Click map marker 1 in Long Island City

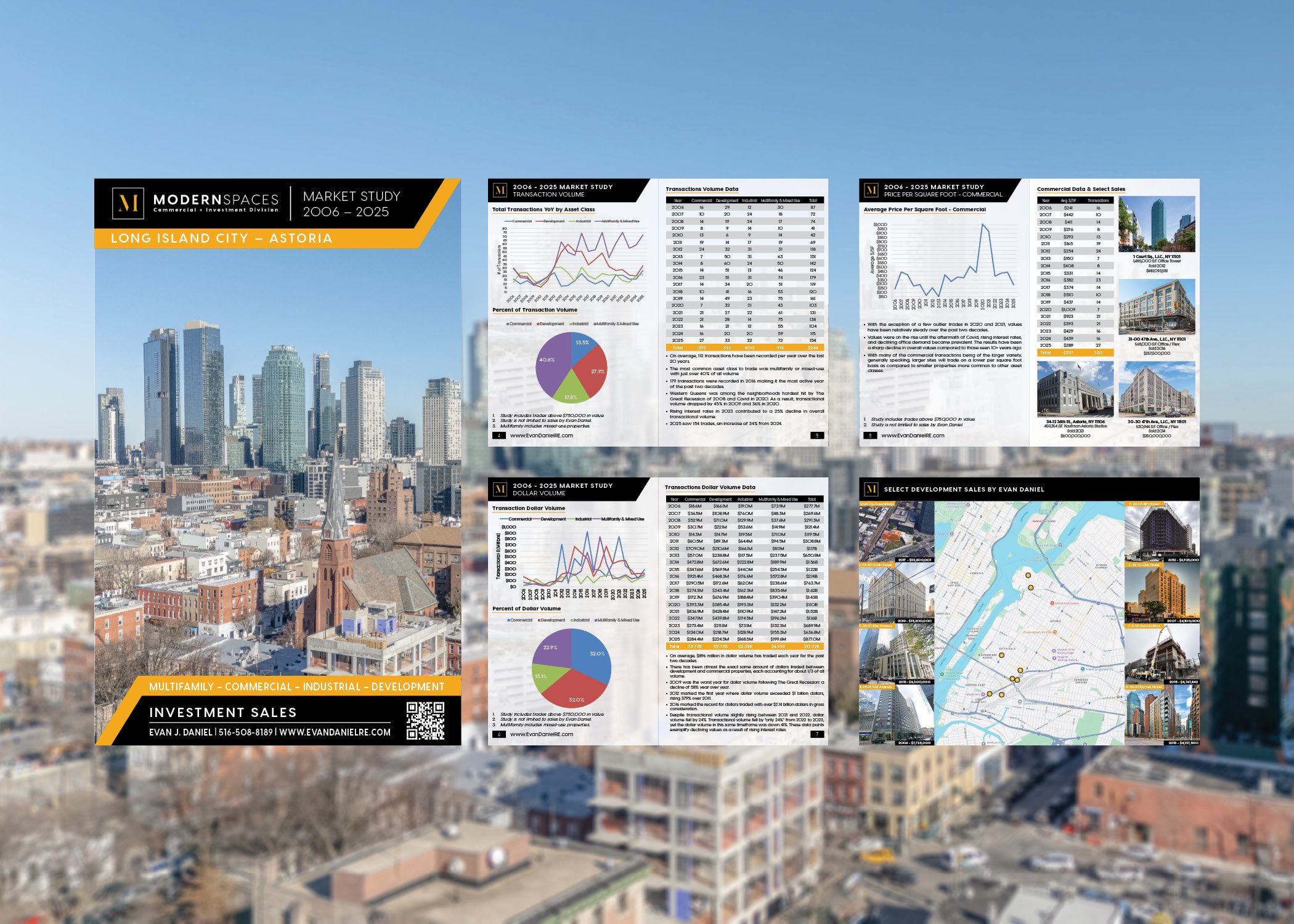point(990,694)
